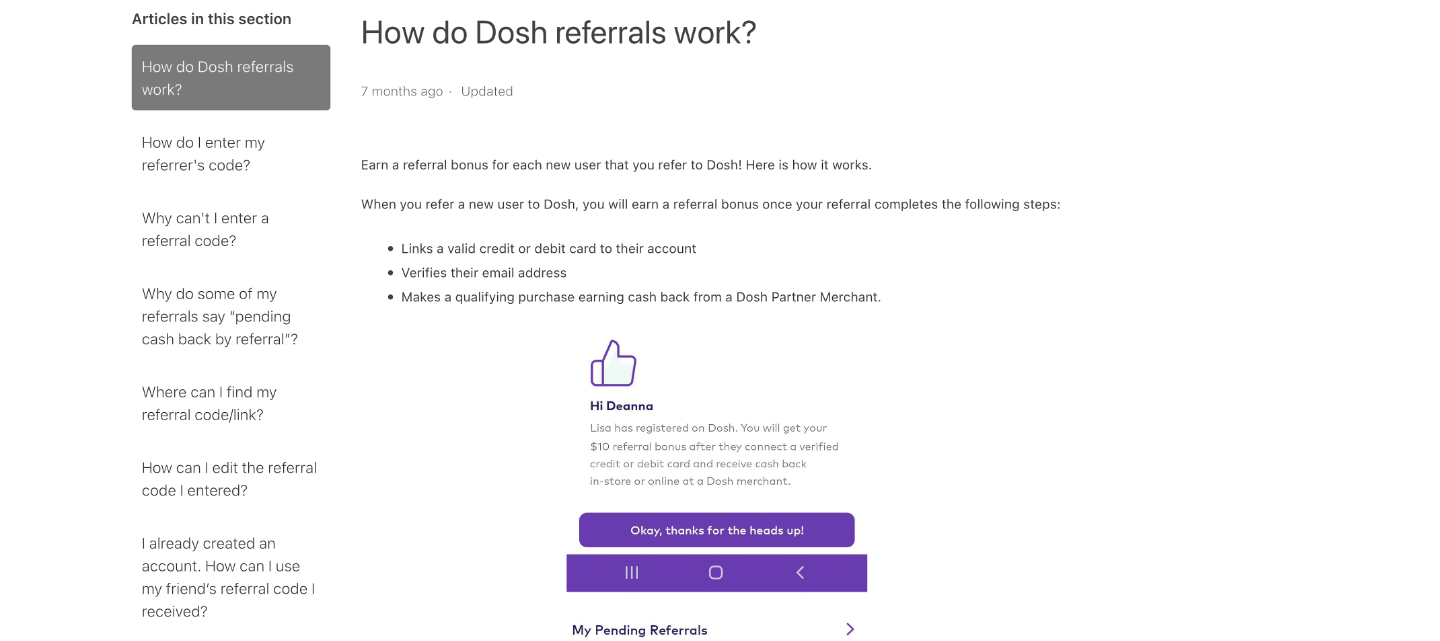Open "How do I enter my referrer's code?"
The height and width of the screenshot is (641, 1440).
203,154
